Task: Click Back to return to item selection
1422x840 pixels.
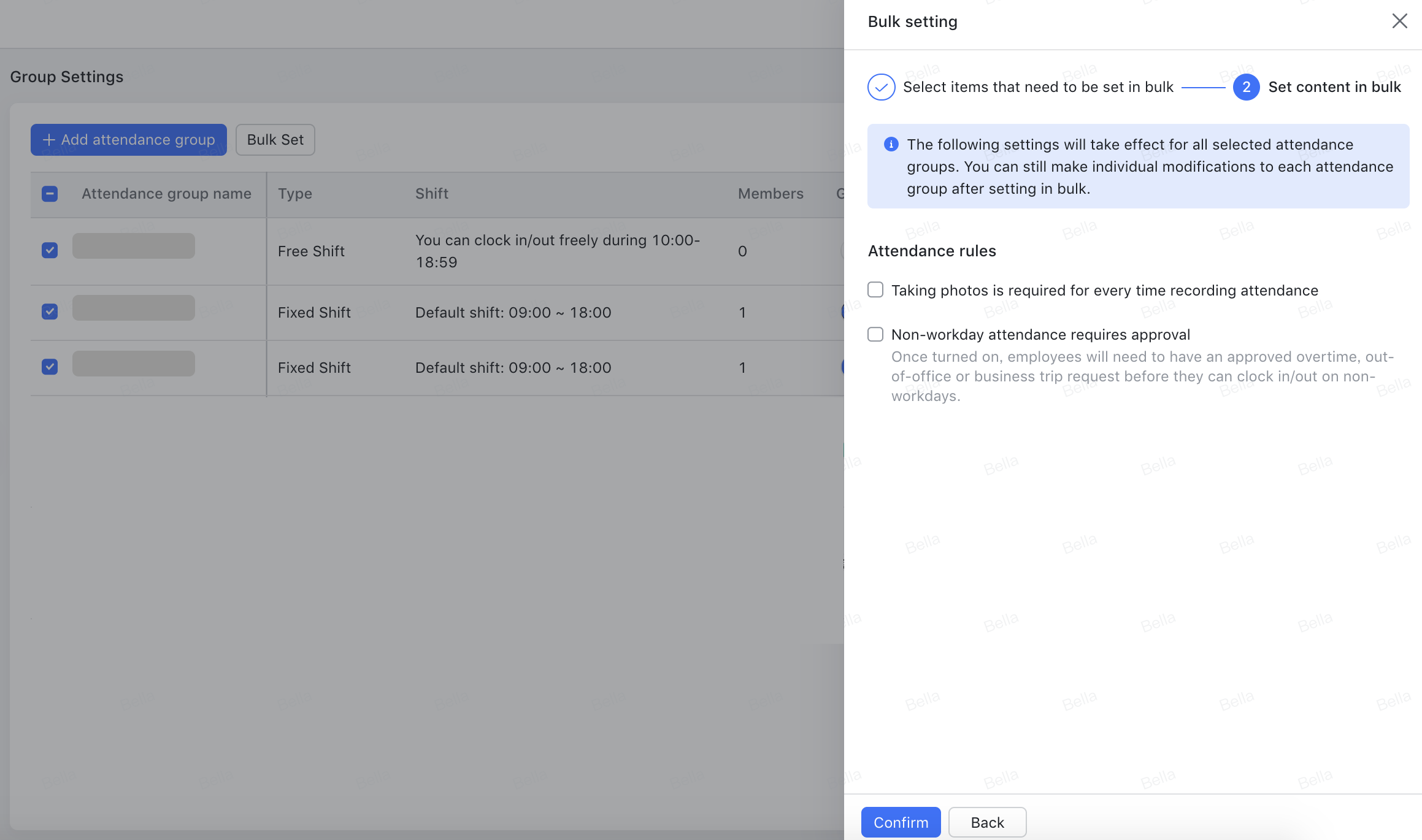Action: 987,822
